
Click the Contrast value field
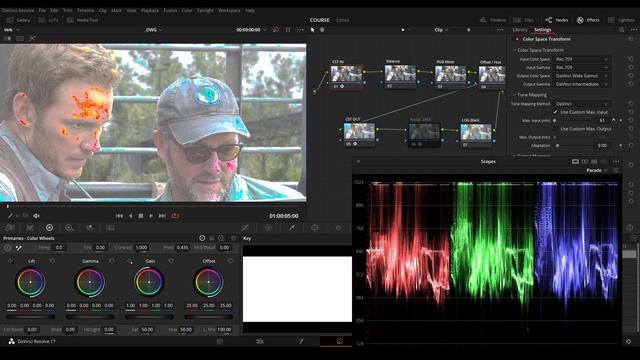point(142,247)
